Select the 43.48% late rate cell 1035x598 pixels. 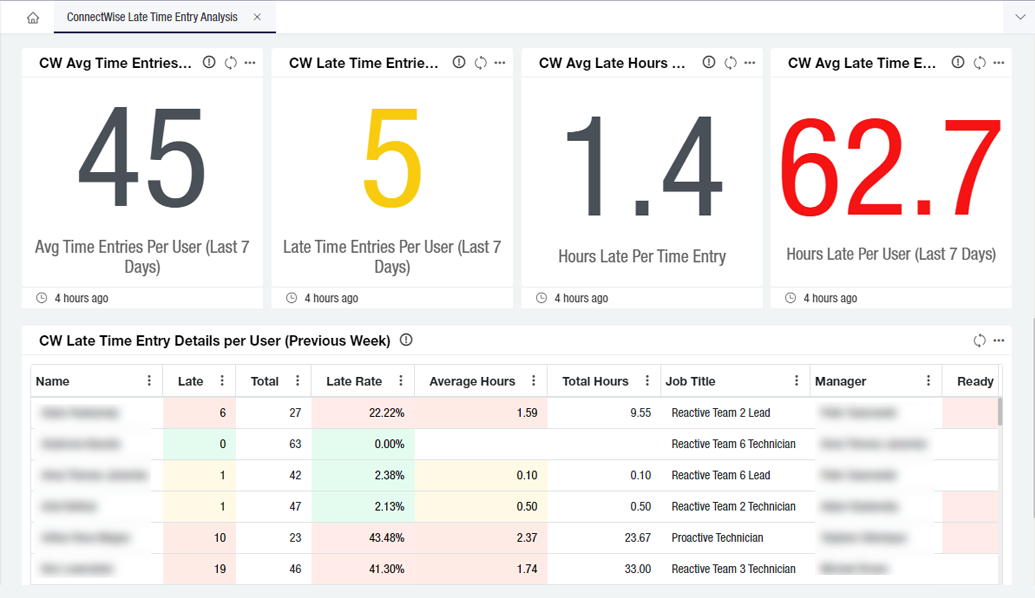tap(363, 537)
